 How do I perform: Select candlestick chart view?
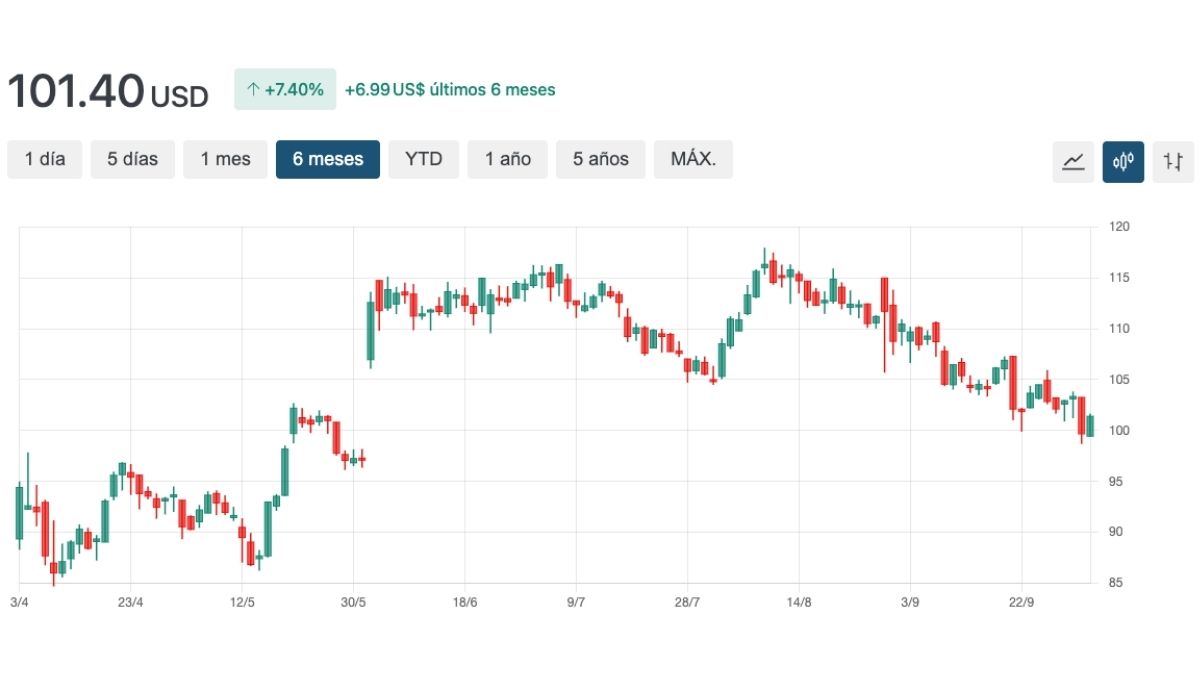[1123, 161]
